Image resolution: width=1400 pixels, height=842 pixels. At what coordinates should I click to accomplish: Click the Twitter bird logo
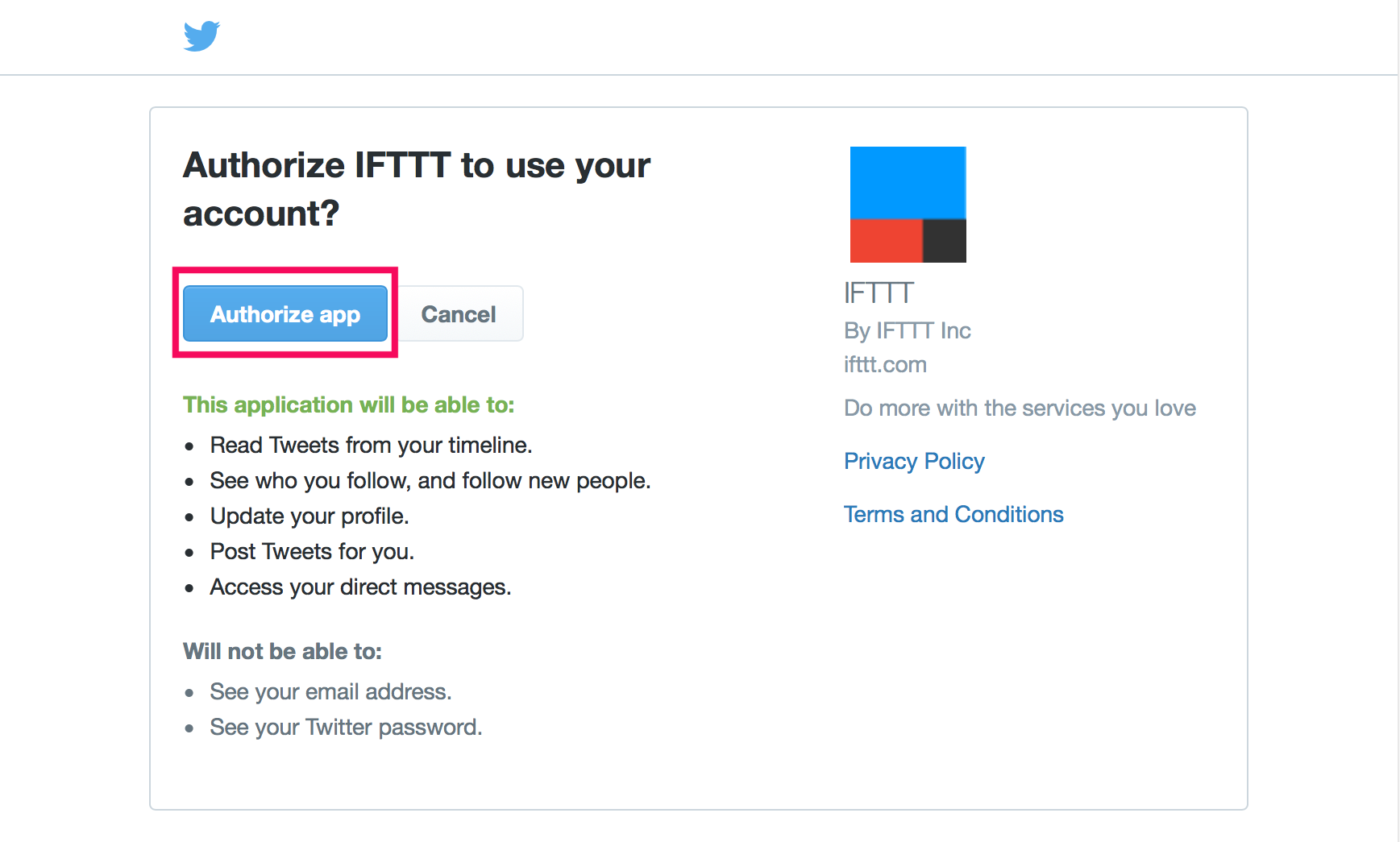click(x=201, y=36)
